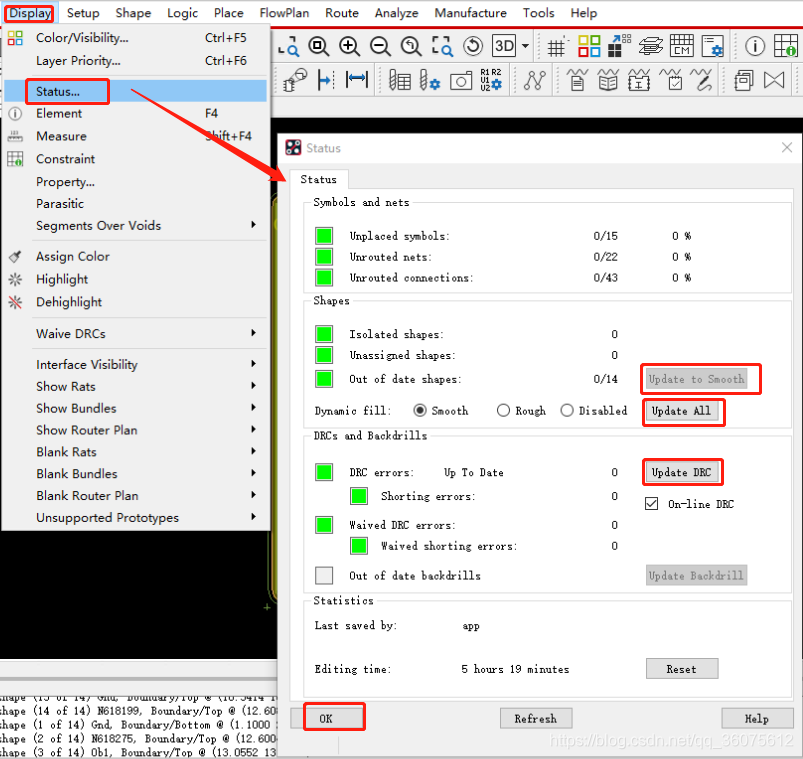The image size is (803, 759).
Task: Click the drill table toolbar icon
Action: click(400, 80)
